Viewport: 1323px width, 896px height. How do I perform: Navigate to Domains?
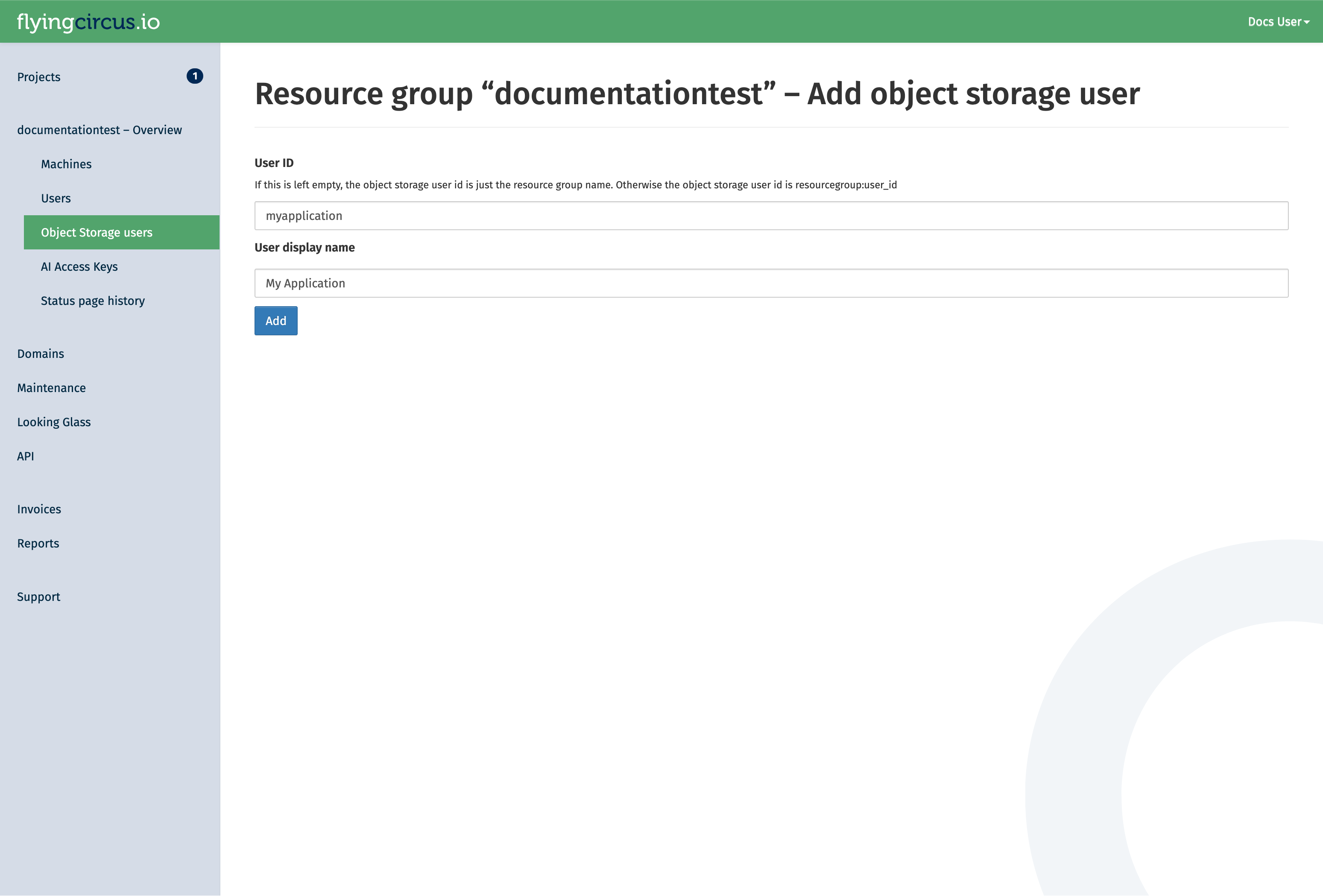pos(41,354)
